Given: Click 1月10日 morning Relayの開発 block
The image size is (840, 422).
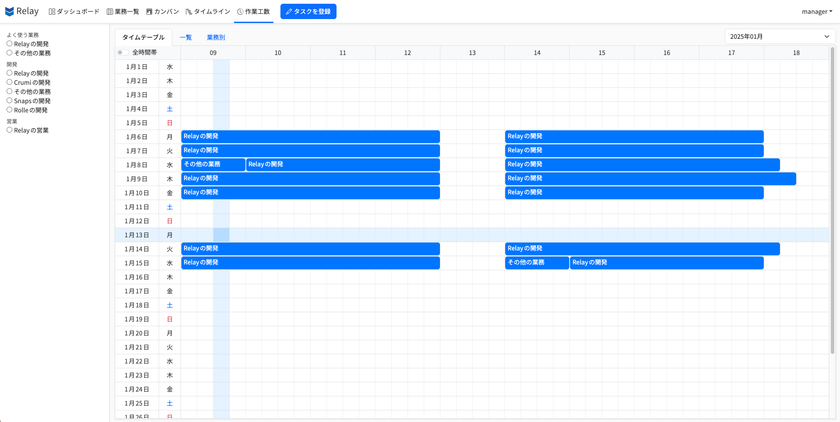Looking at the screenshot, I should (x=310, y=193).
